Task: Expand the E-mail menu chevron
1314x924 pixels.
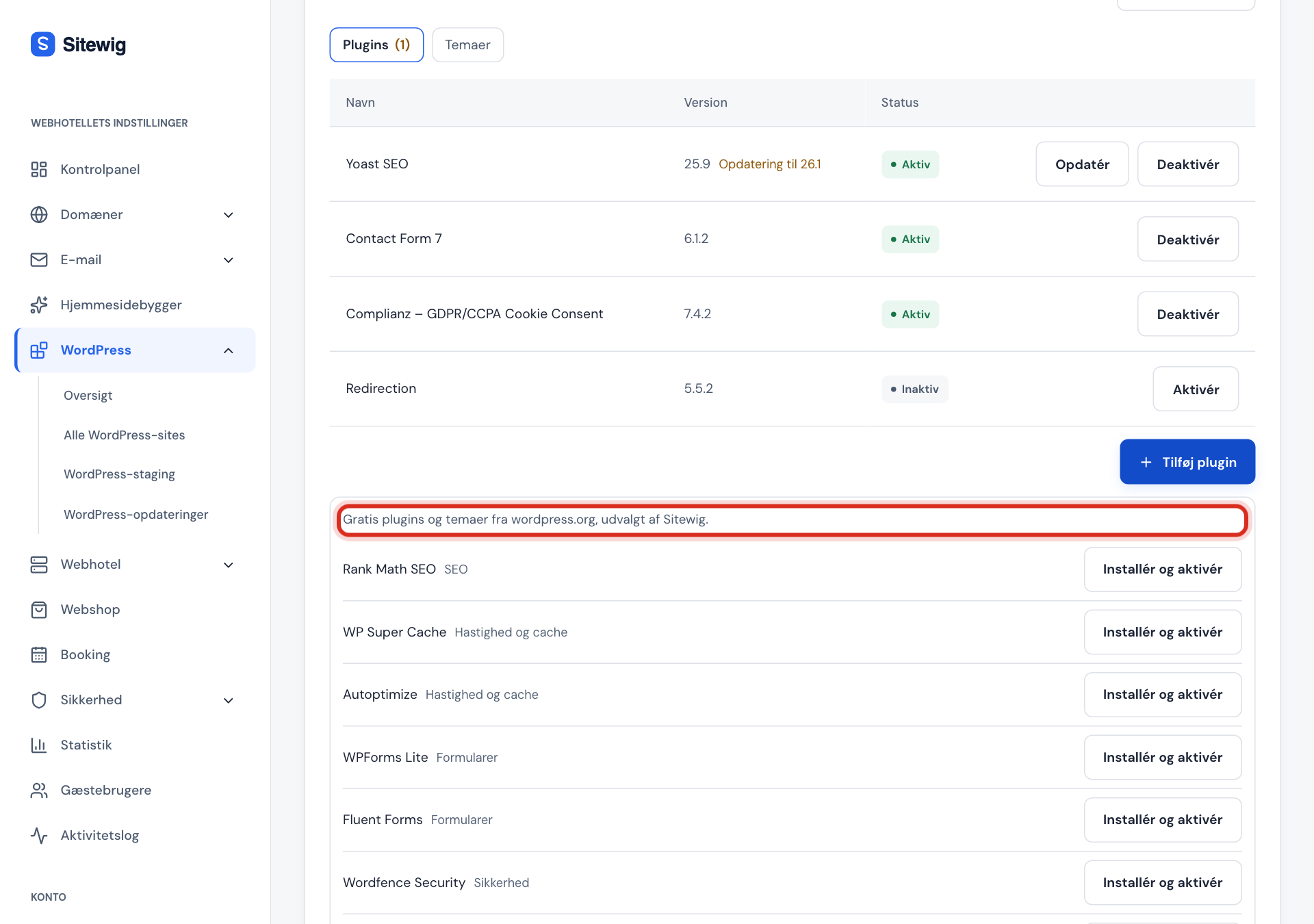Action: pos(229,260)
